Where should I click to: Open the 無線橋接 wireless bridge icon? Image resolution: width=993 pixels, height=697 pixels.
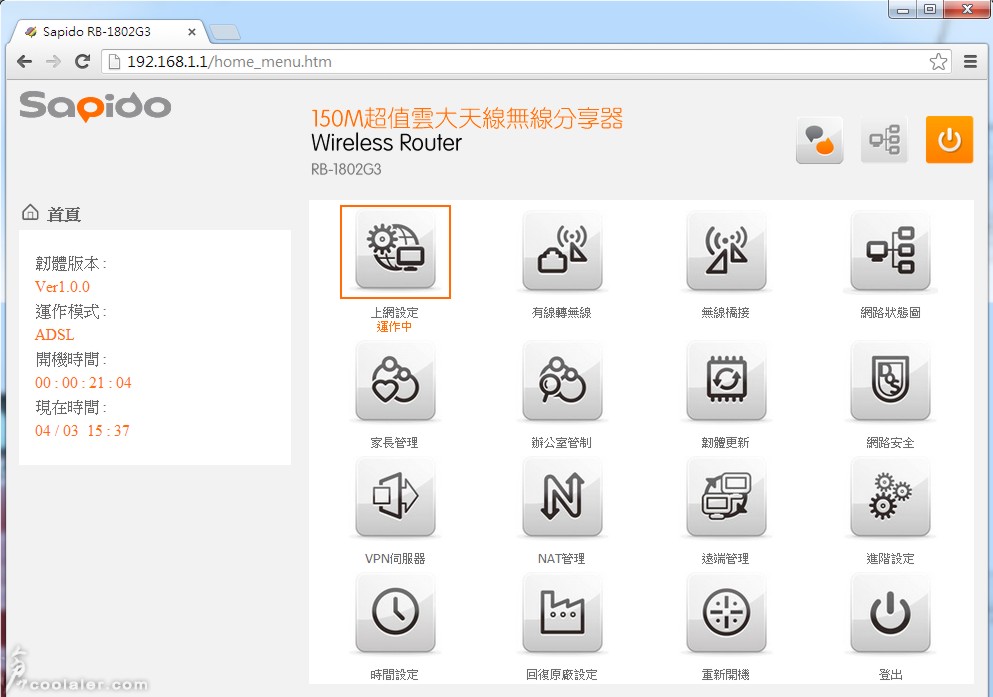pyautogui.click(x=726, y=251)
